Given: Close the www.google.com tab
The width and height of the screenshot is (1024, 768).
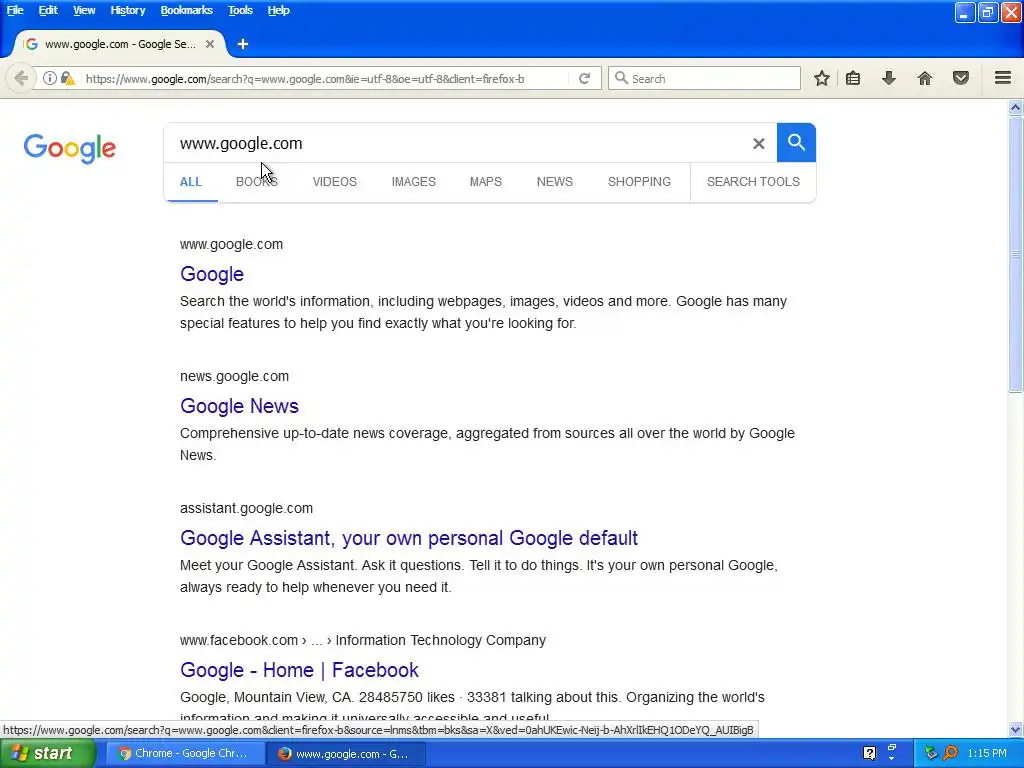Looking at the screenshot, I should [210, 44].
